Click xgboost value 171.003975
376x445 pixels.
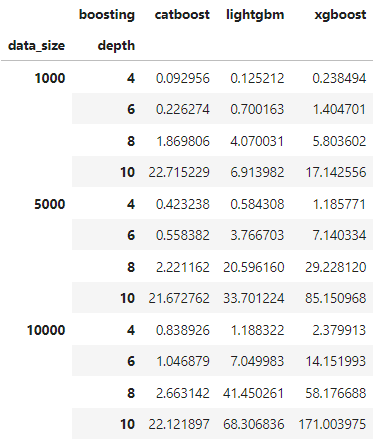tap(332, 424)
